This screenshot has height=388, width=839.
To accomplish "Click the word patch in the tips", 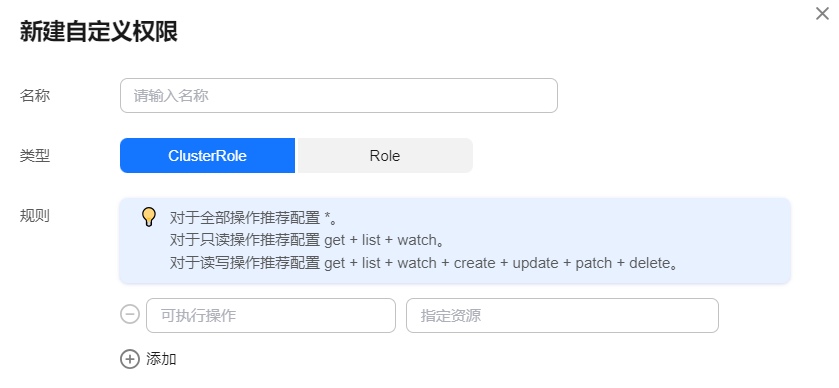I will click(593, 263).
